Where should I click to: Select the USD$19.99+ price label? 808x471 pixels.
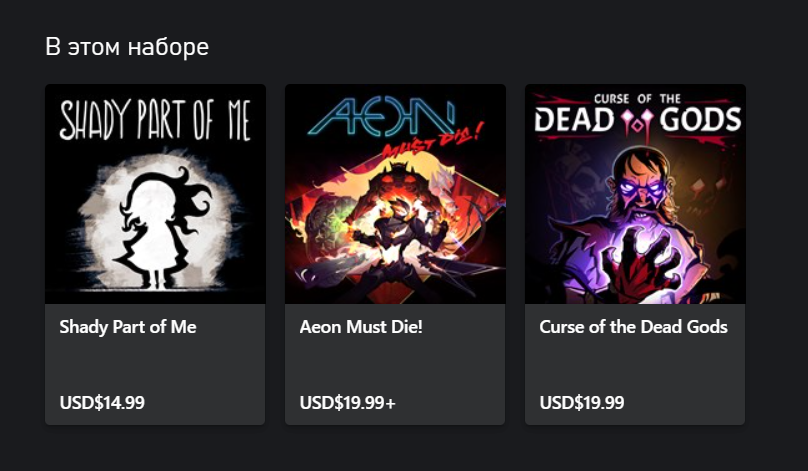point(347,402)
